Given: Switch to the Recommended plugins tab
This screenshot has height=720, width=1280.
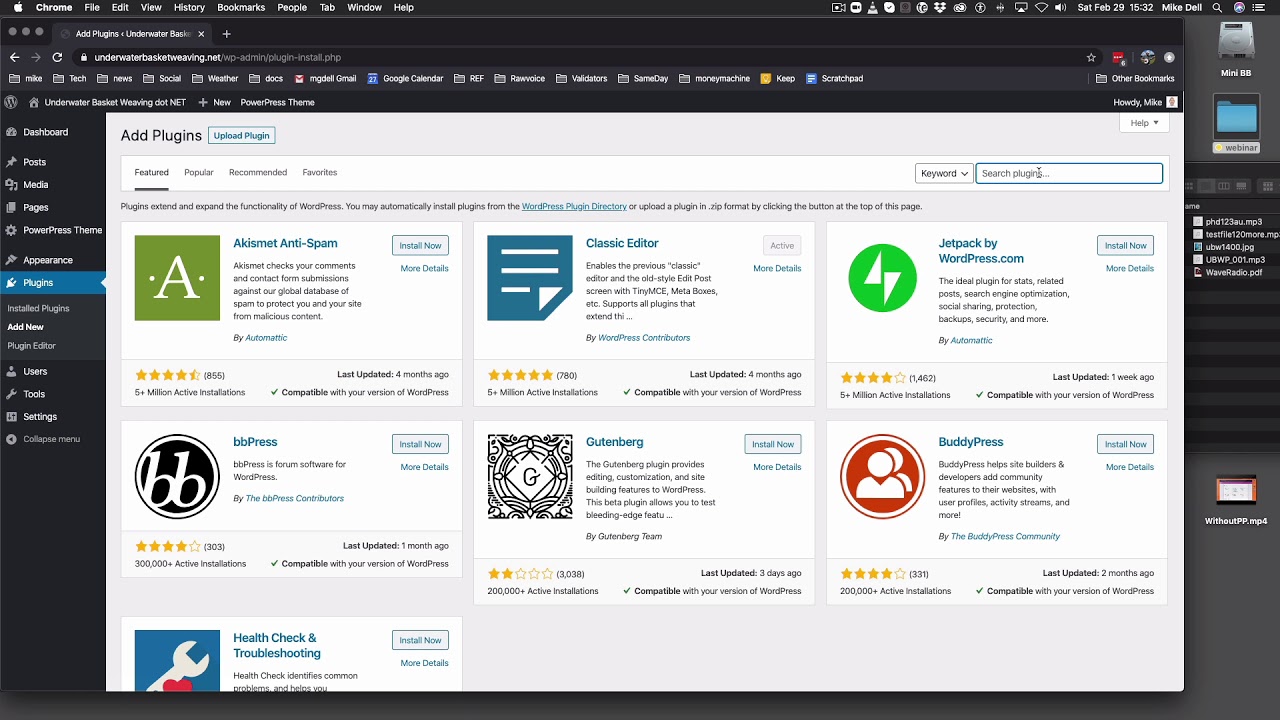Looking at the screenshot, I should (x=258, y=172).
